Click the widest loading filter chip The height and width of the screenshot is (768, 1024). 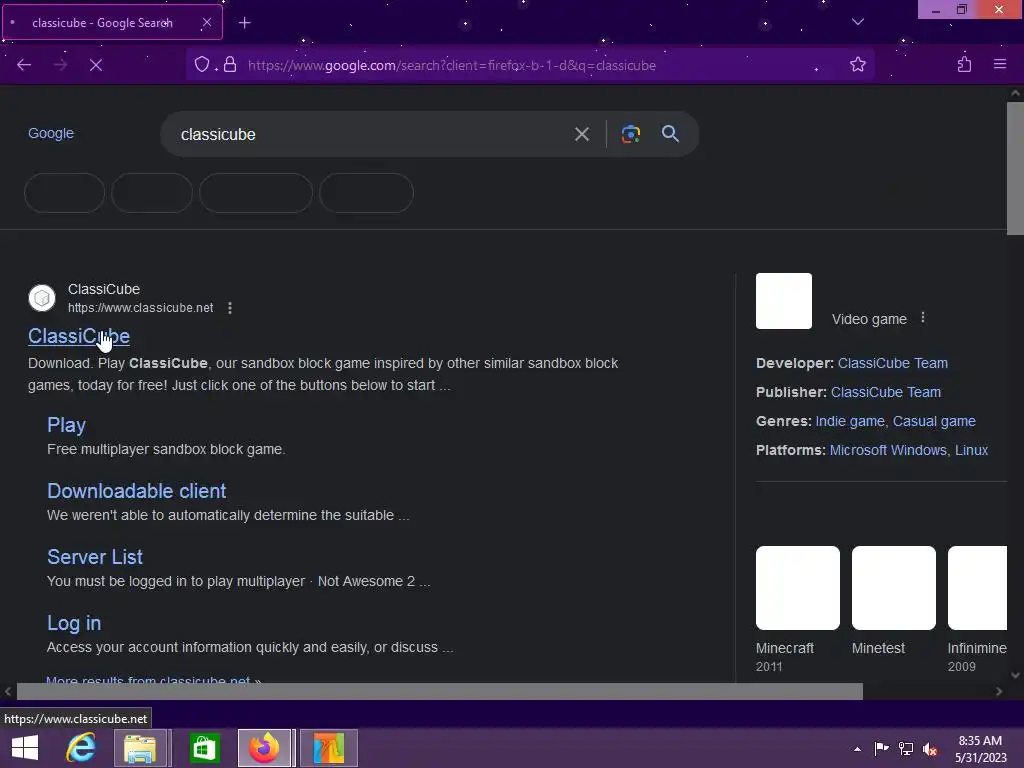[x=255, y=193]
